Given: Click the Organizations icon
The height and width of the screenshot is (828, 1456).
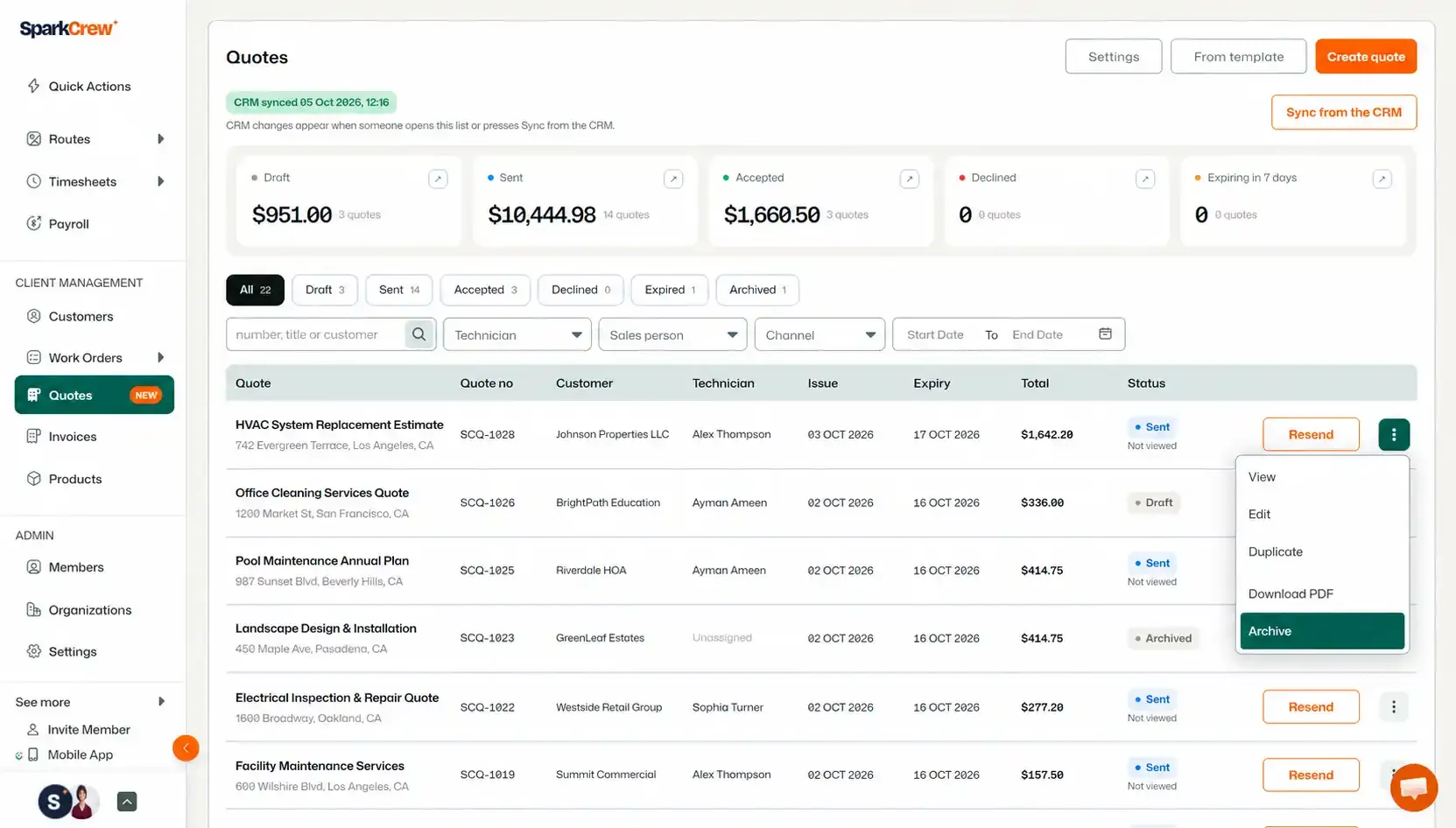Looking at the screenshot, I should tap(33, 610).
